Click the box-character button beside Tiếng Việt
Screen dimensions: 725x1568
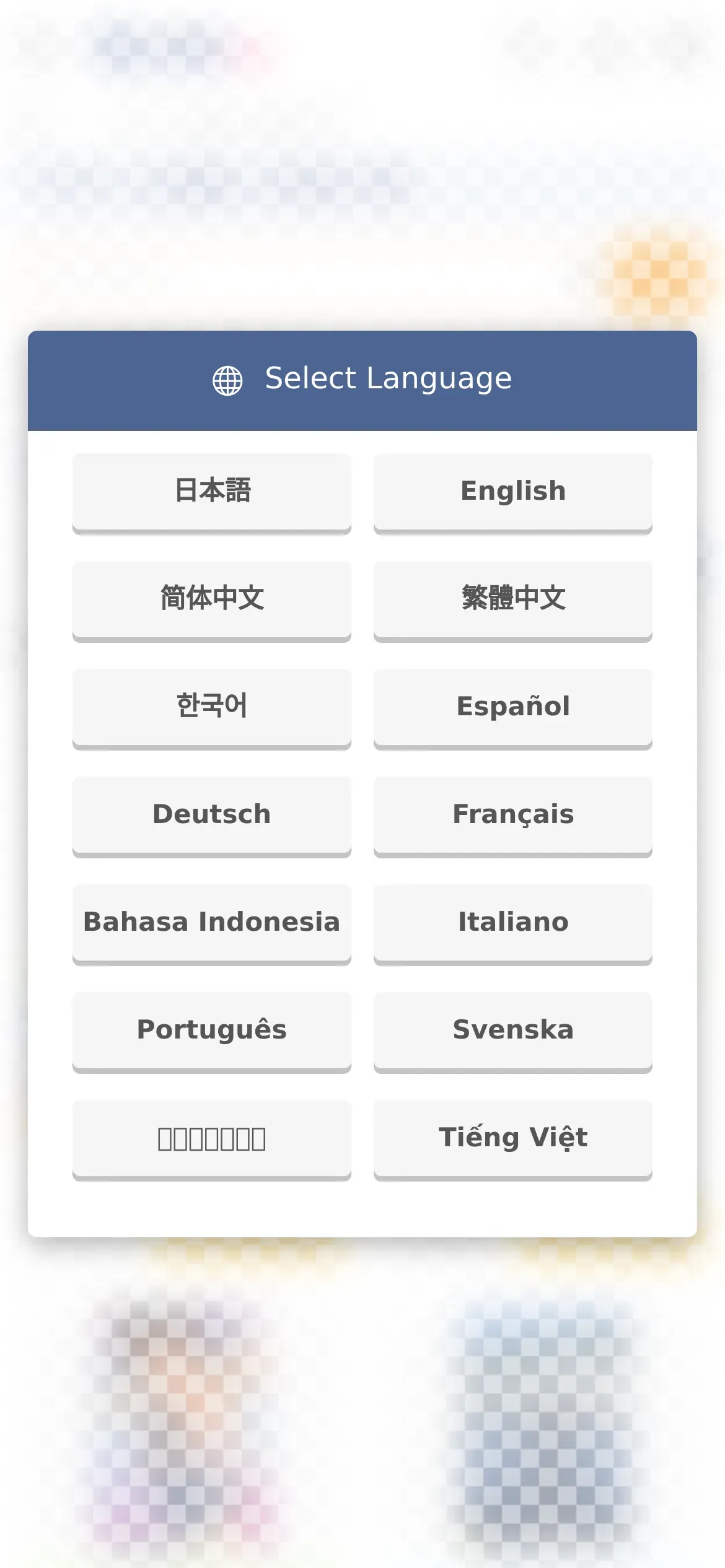212,1138
